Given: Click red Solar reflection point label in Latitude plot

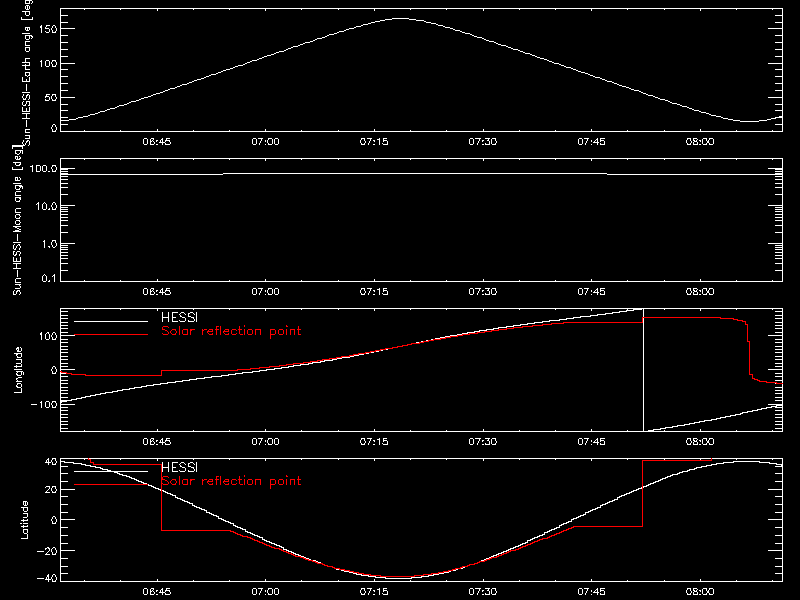Looking at the screenshot, I should (x=231, y=481).
